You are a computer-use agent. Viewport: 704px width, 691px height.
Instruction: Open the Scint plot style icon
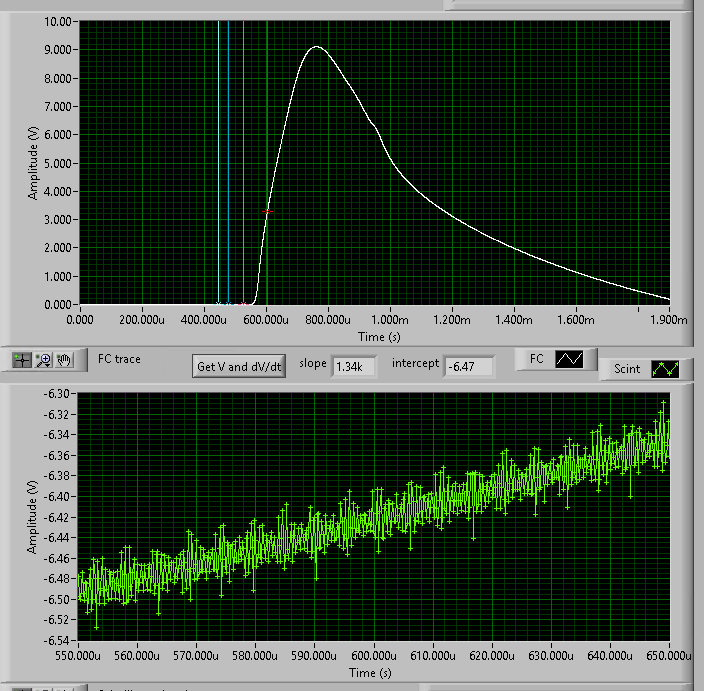(664, 369)
